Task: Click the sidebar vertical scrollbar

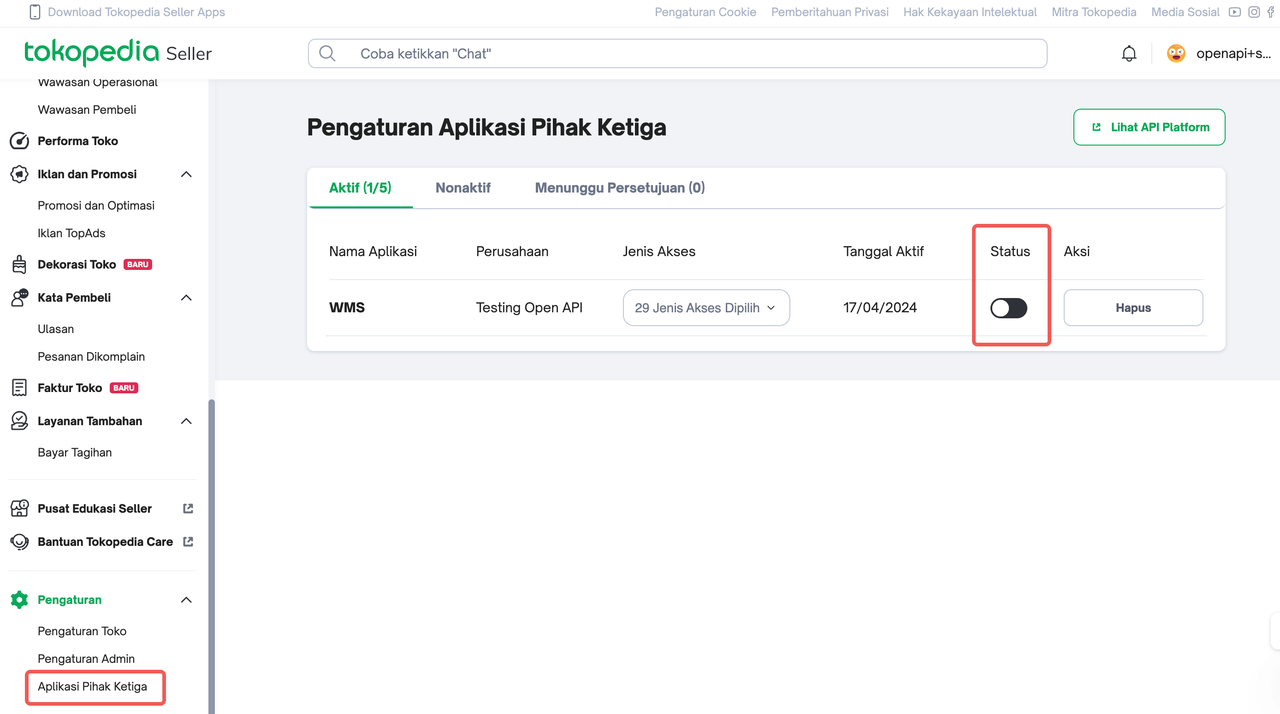Action: pyautogui.click(x=211, y=556)
